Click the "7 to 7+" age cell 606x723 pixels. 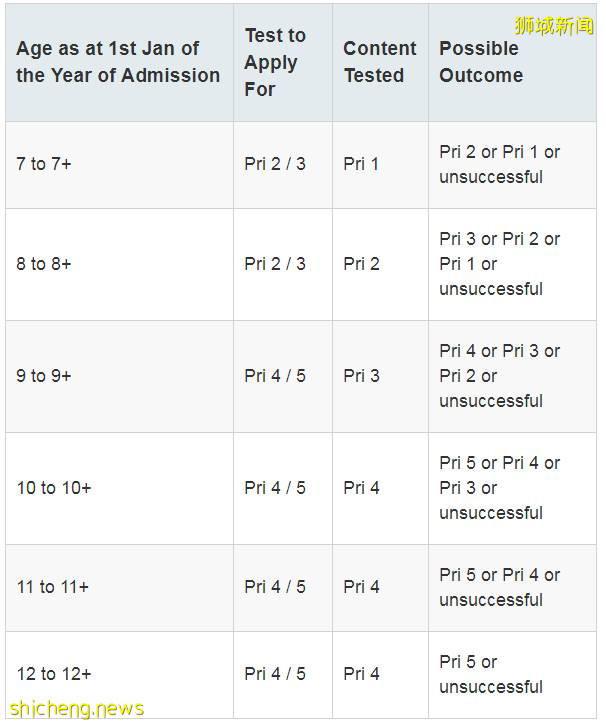pyautogui.click(x=44, y=164)
